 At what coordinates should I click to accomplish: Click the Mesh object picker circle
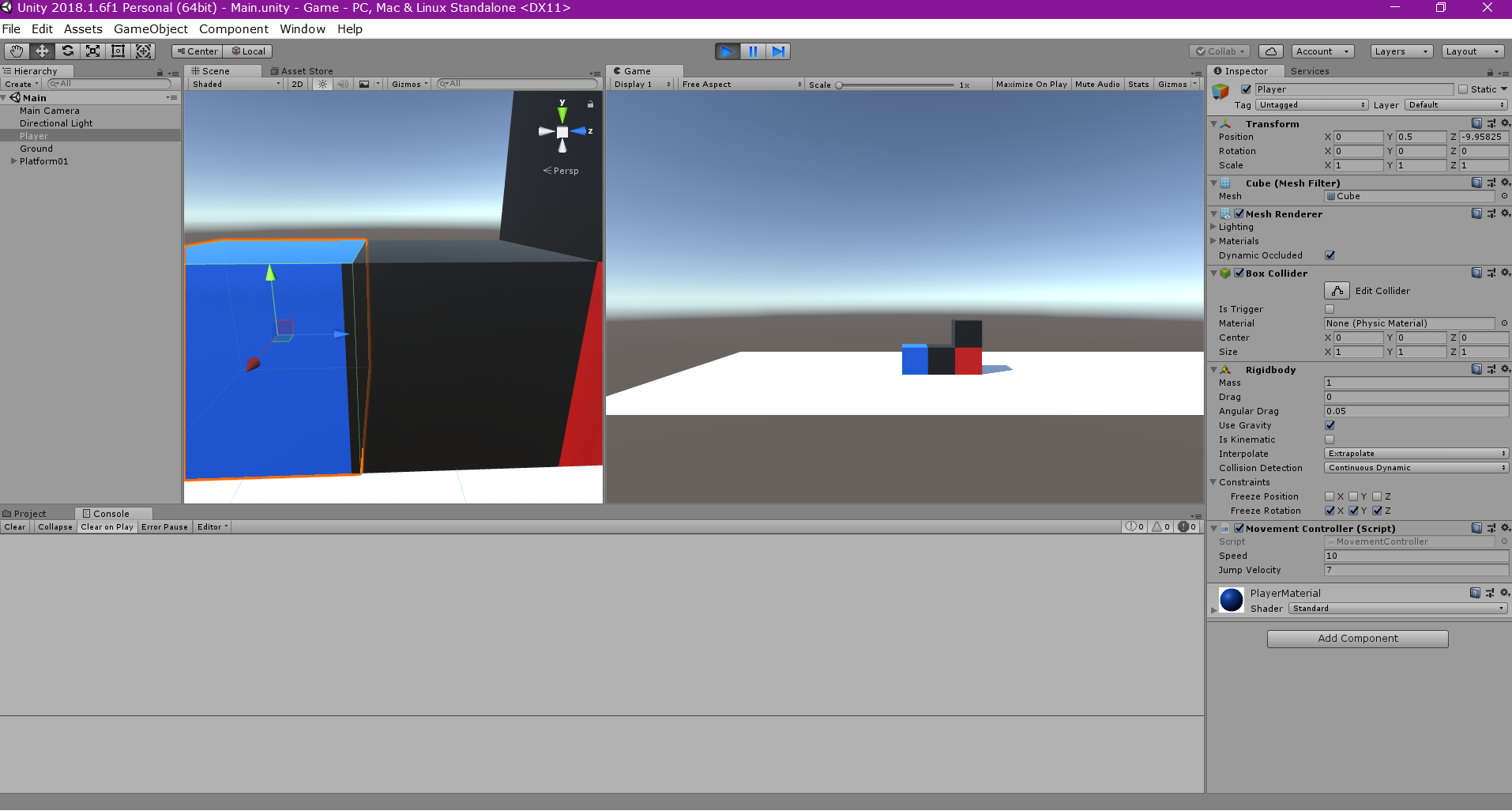pyautogui.click(x=1504, y=196)
